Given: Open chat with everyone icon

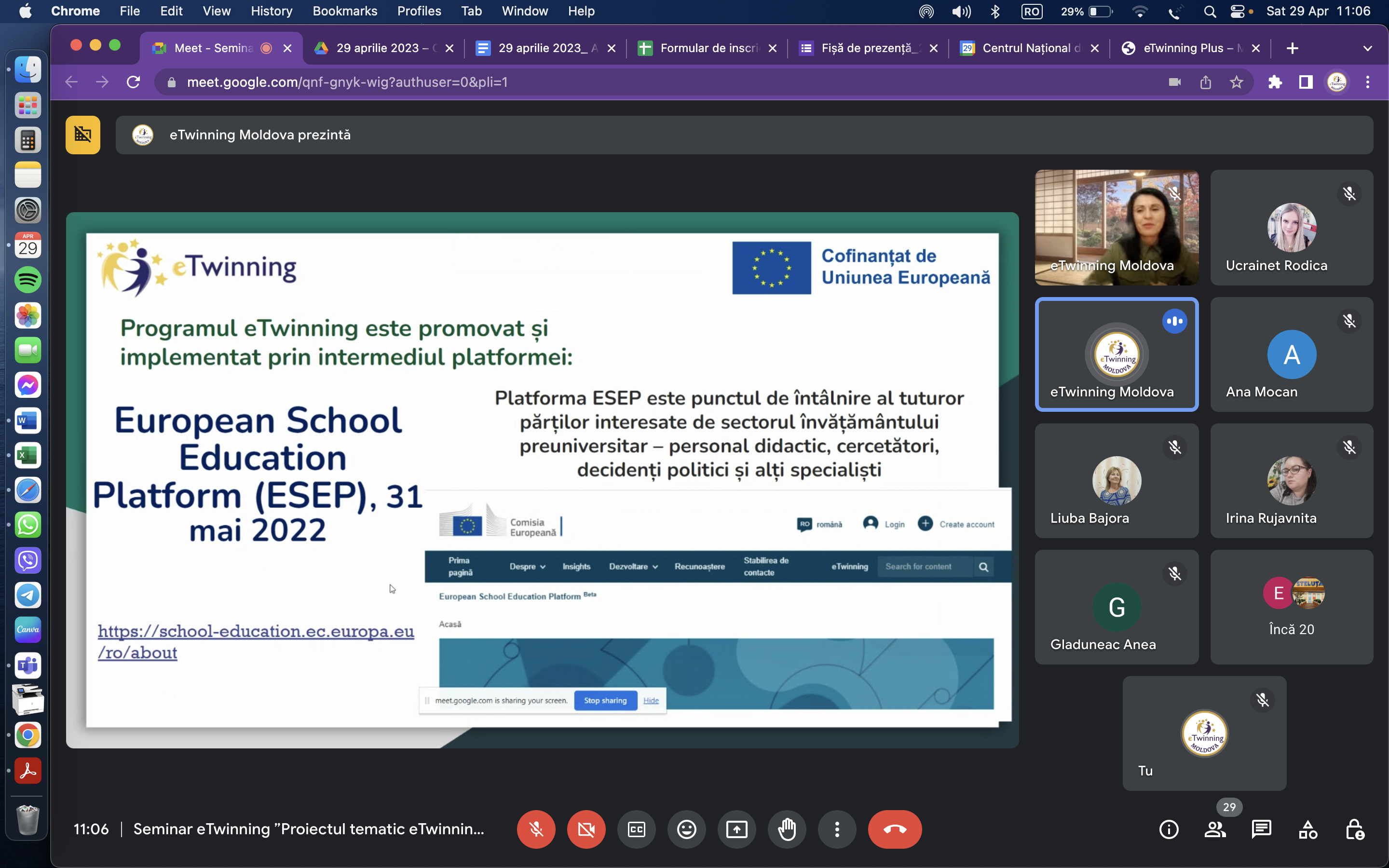Looking at the screenshot, I should 1262,829.
